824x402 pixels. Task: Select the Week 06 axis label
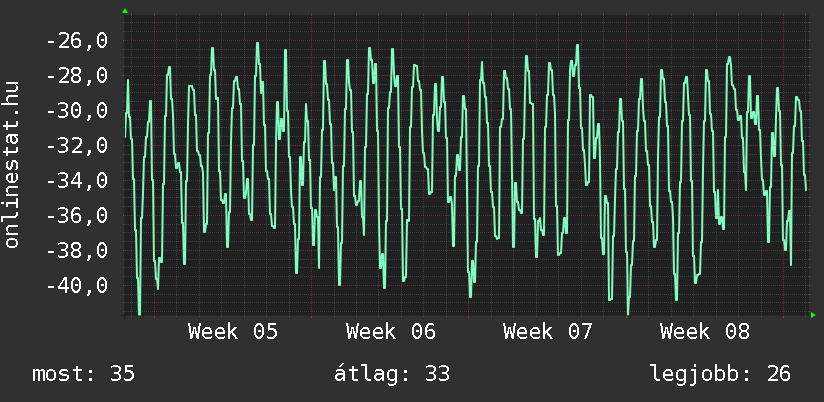coord(390,331)
